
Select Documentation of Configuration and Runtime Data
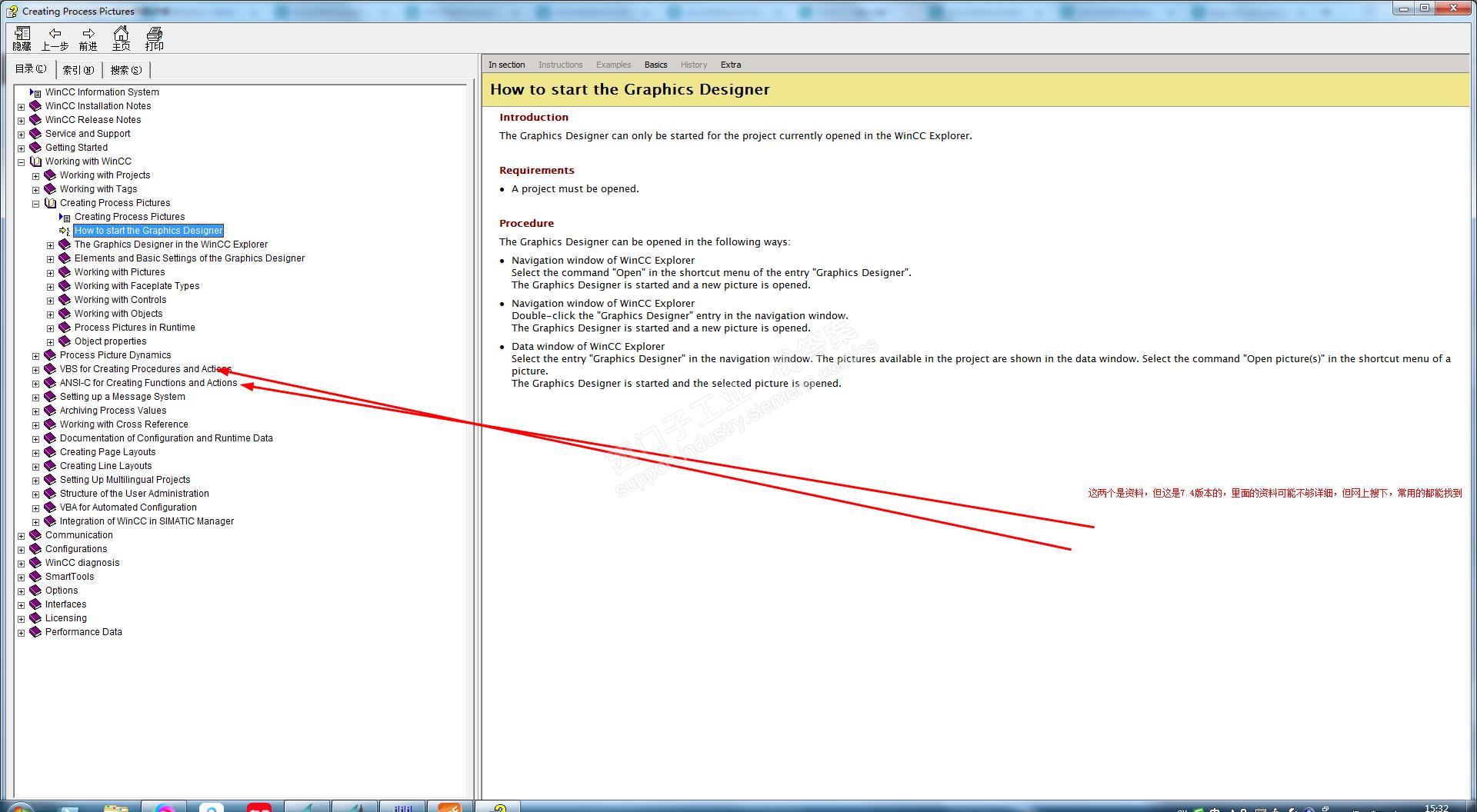(166, 438)
